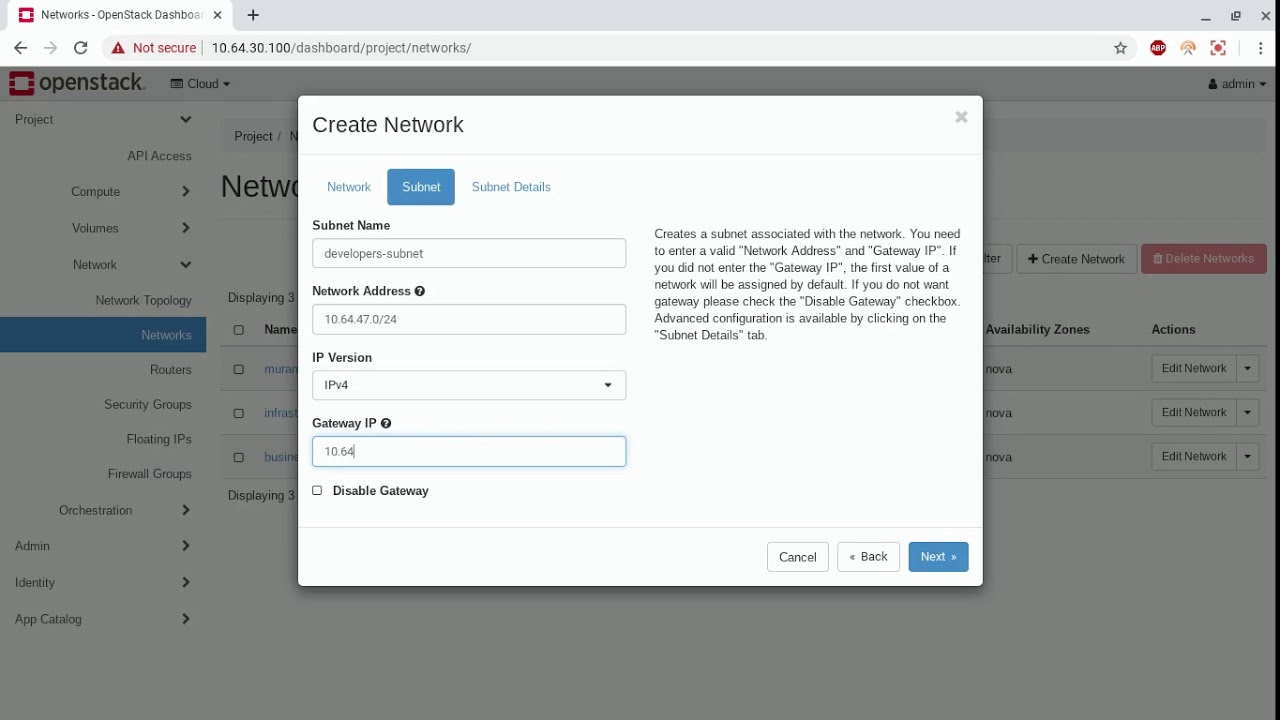Select the checkbox in the table header

click(x=238, y=330)
